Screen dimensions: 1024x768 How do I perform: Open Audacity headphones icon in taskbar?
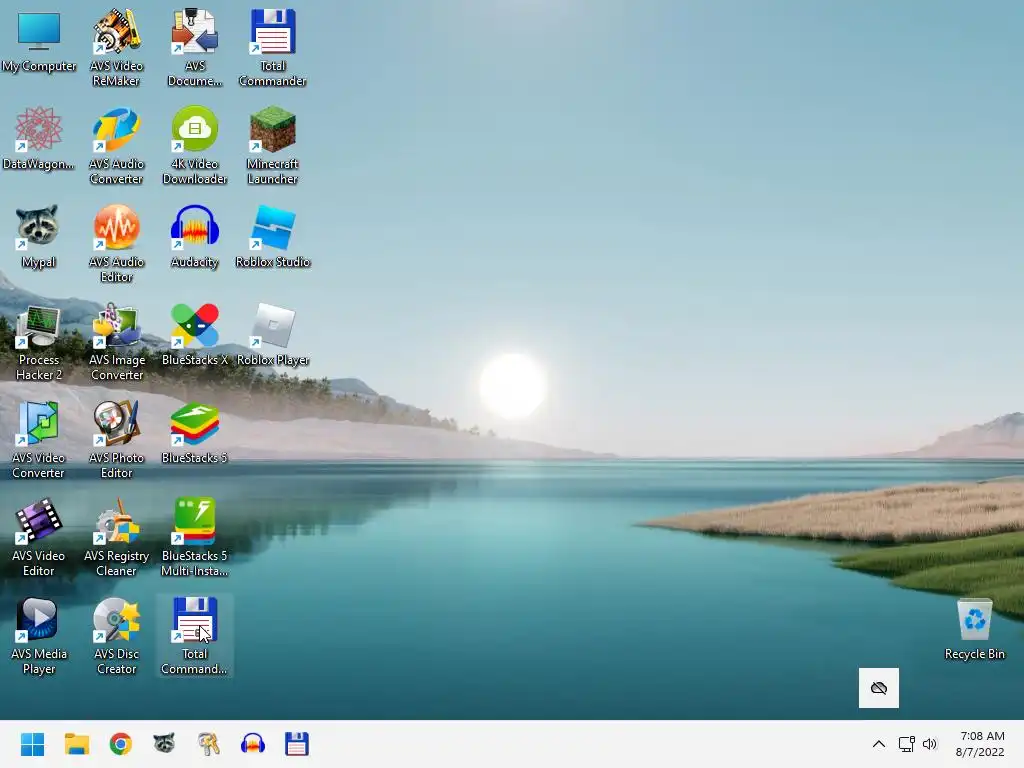(x=253, y=744)
